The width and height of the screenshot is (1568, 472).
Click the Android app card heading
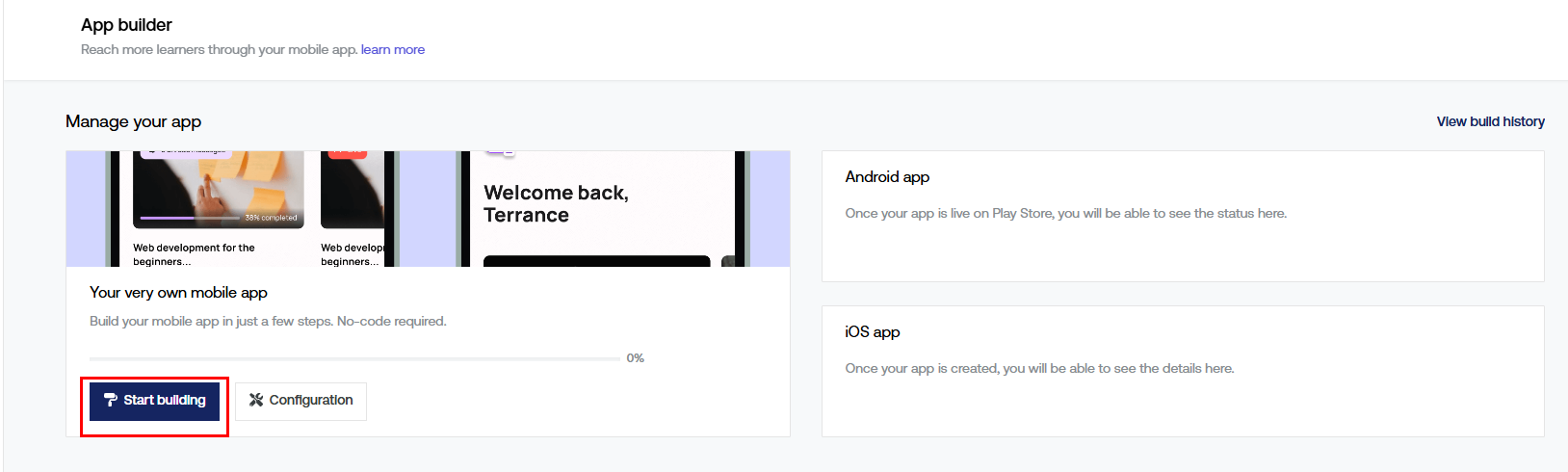(x=887, y=177)
